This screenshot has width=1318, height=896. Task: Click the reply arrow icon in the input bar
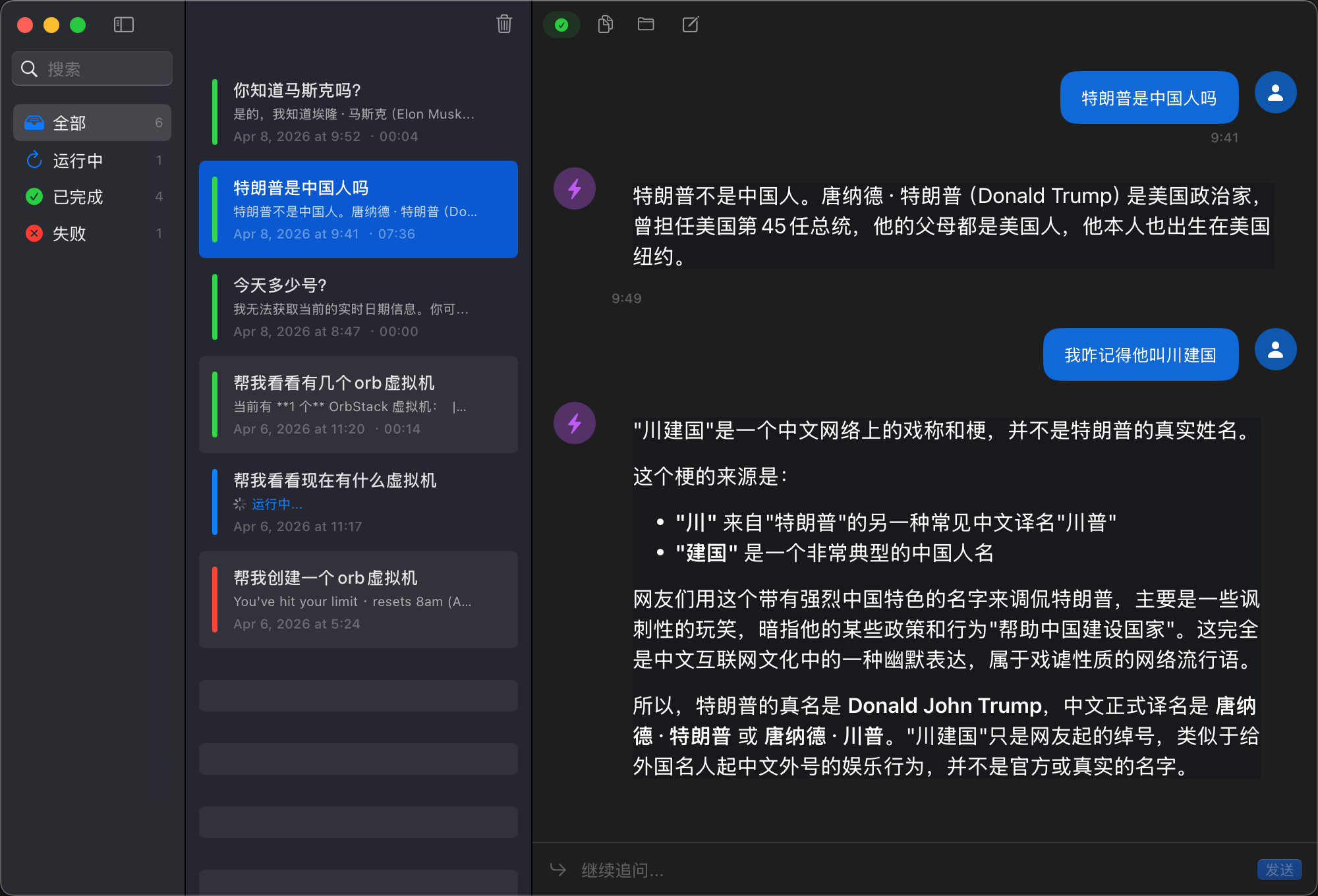558,870
